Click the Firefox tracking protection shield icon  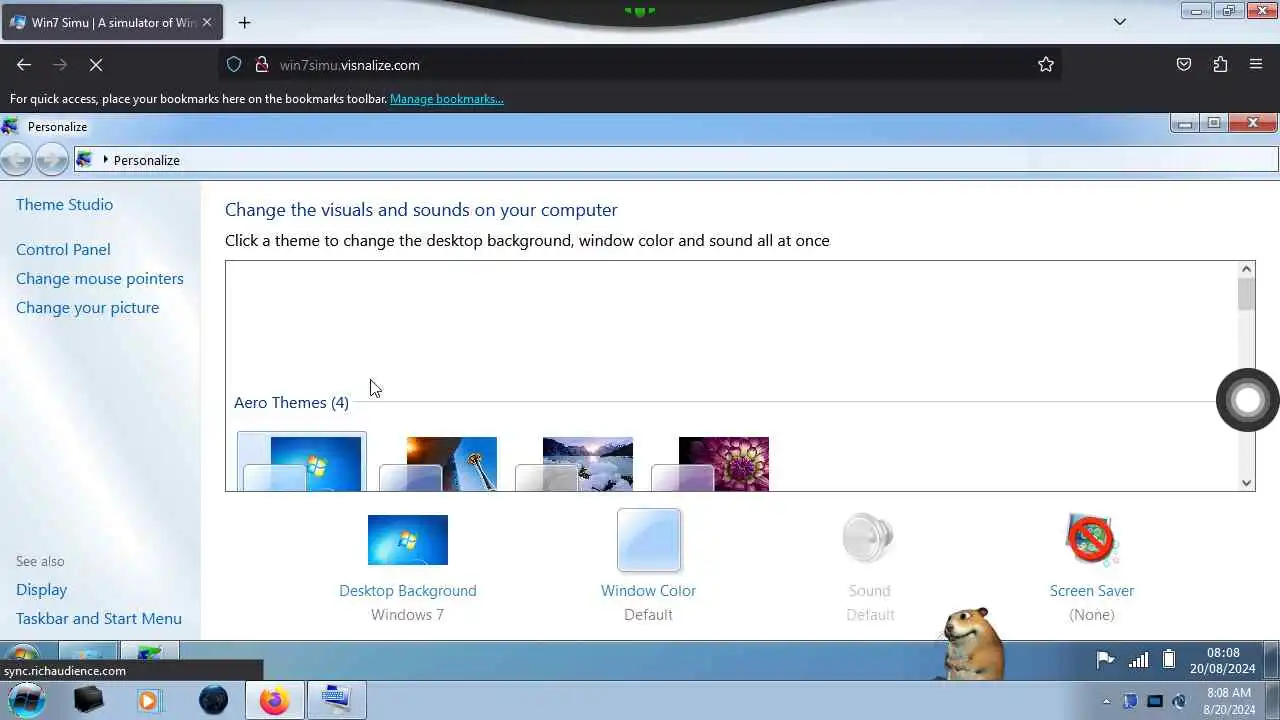[x=234, y=64]
